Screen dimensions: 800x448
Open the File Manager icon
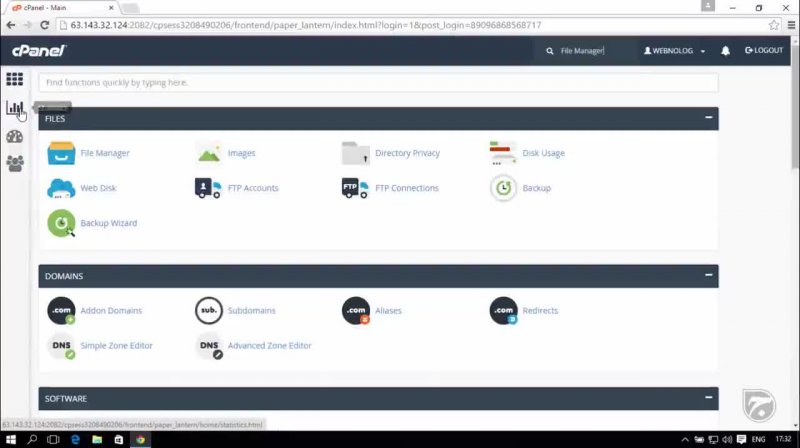(61, 153)
